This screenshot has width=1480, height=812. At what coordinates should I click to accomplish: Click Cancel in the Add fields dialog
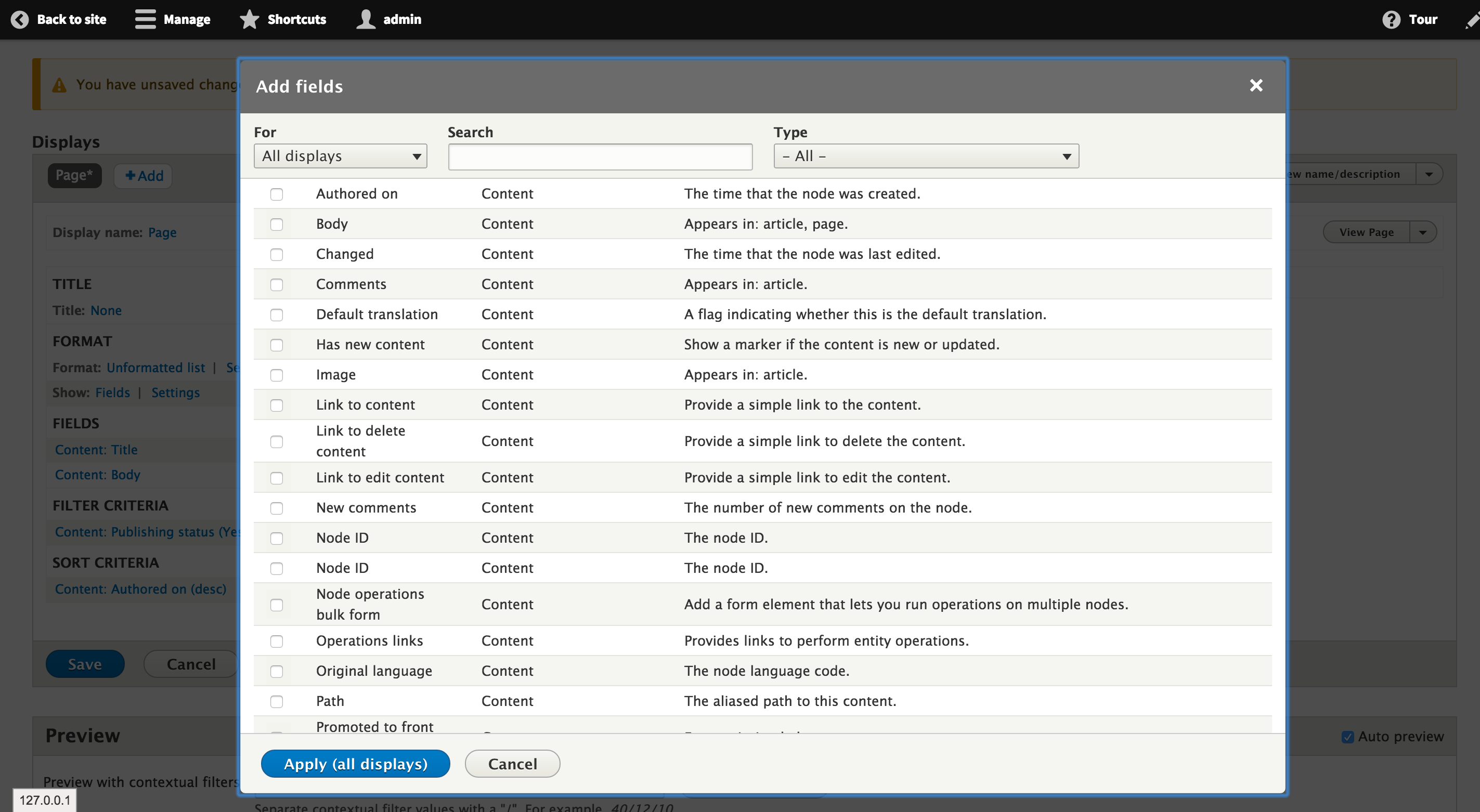[x=512, y=764]
